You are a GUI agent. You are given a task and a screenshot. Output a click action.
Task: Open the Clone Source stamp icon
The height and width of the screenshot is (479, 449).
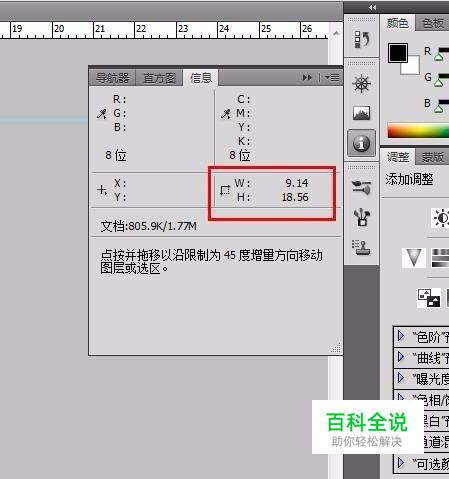[362, 247]
